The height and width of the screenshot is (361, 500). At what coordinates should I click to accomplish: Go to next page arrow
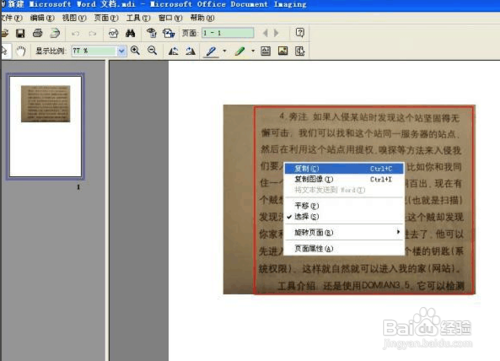pyautogui.click(x=276, y=33)
